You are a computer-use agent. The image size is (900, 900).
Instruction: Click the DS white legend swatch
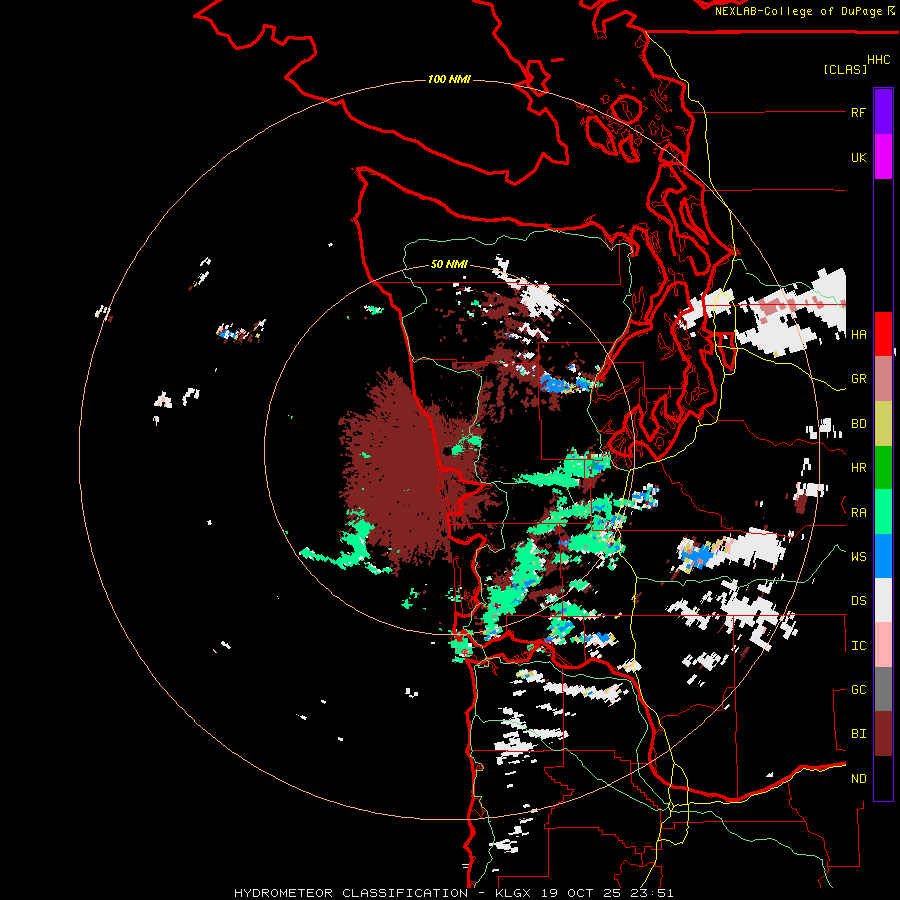tap(883, 600)
